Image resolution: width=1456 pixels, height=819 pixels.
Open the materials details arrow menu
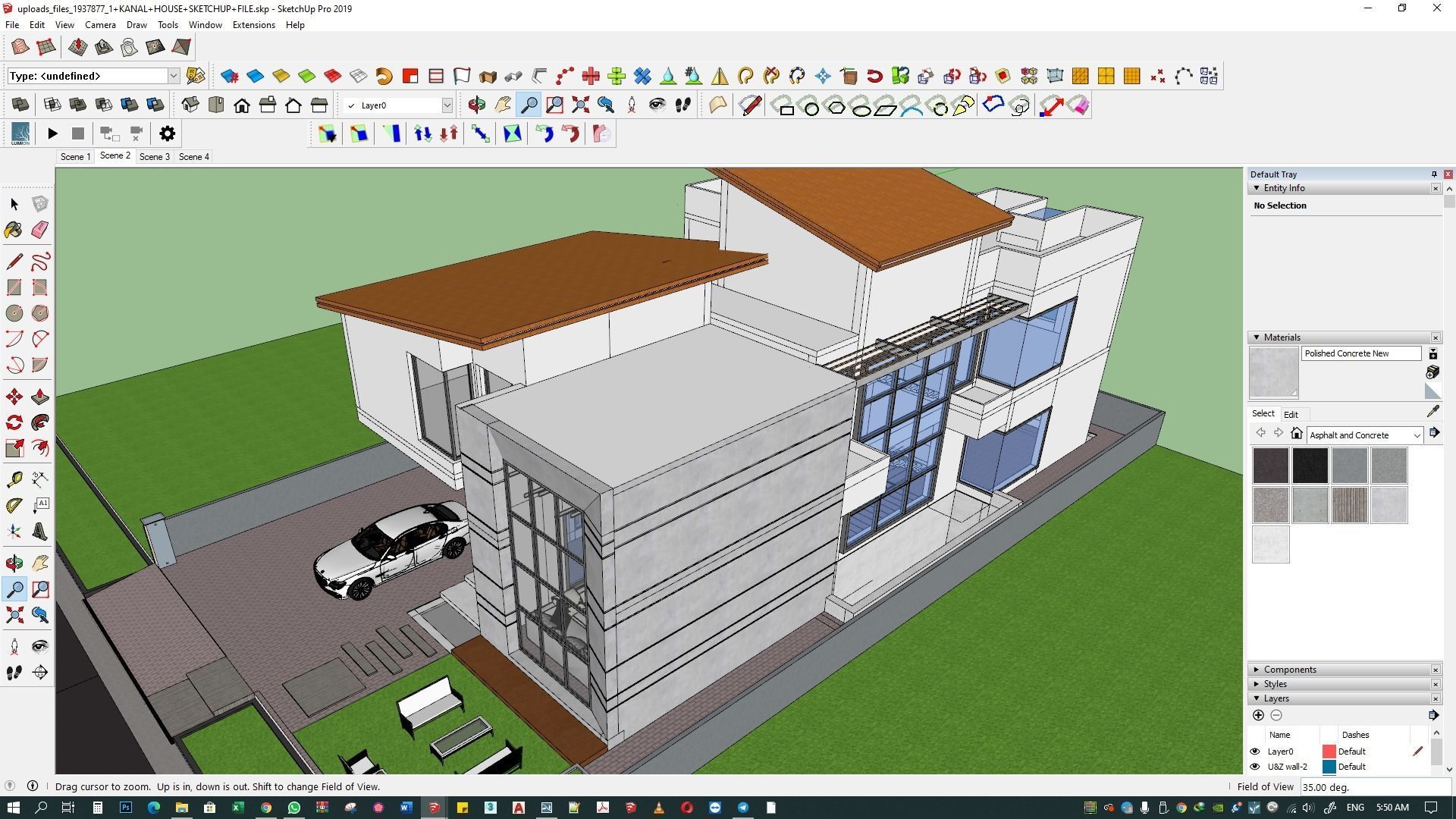point(1434,433)
